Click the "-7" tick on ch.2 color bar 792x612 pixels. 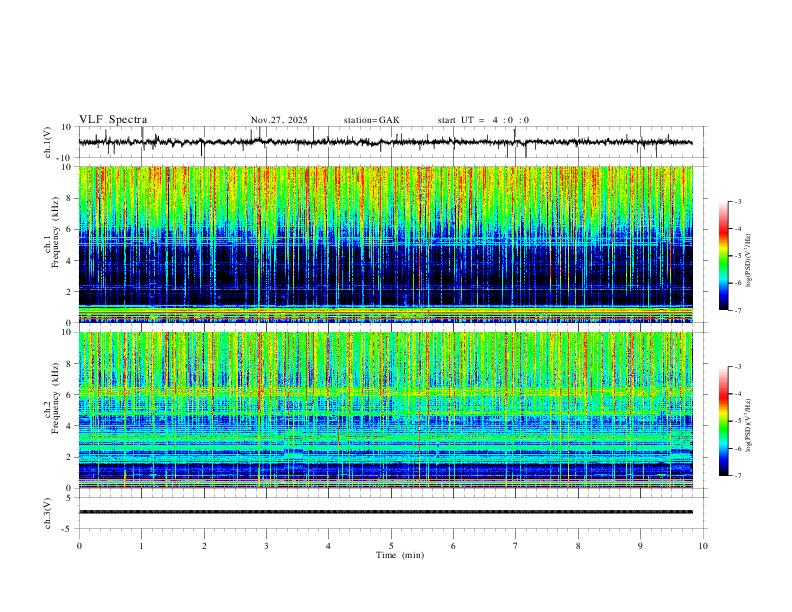tap(738, 476)
